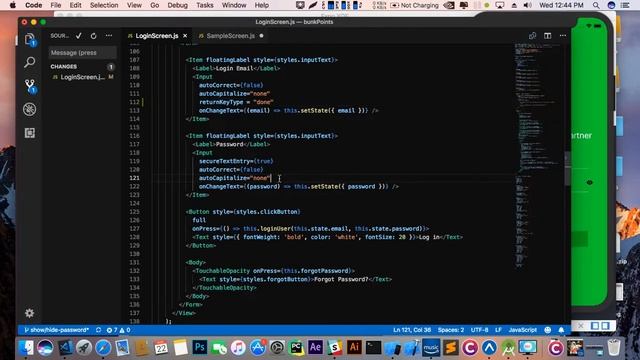640x360 pixels.
Task: Open notifications bell in status bar
Action: pyautogui.click(x=561, y=330)
